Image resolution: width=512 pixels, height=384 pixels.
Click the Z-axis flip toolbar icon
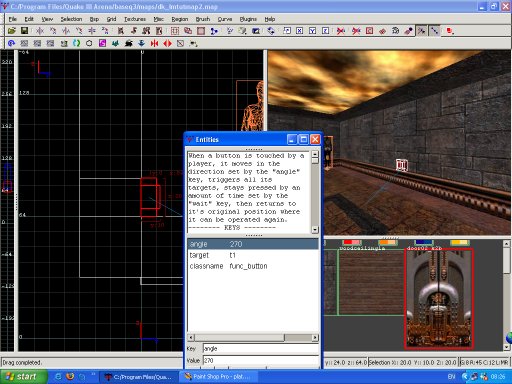92,31
